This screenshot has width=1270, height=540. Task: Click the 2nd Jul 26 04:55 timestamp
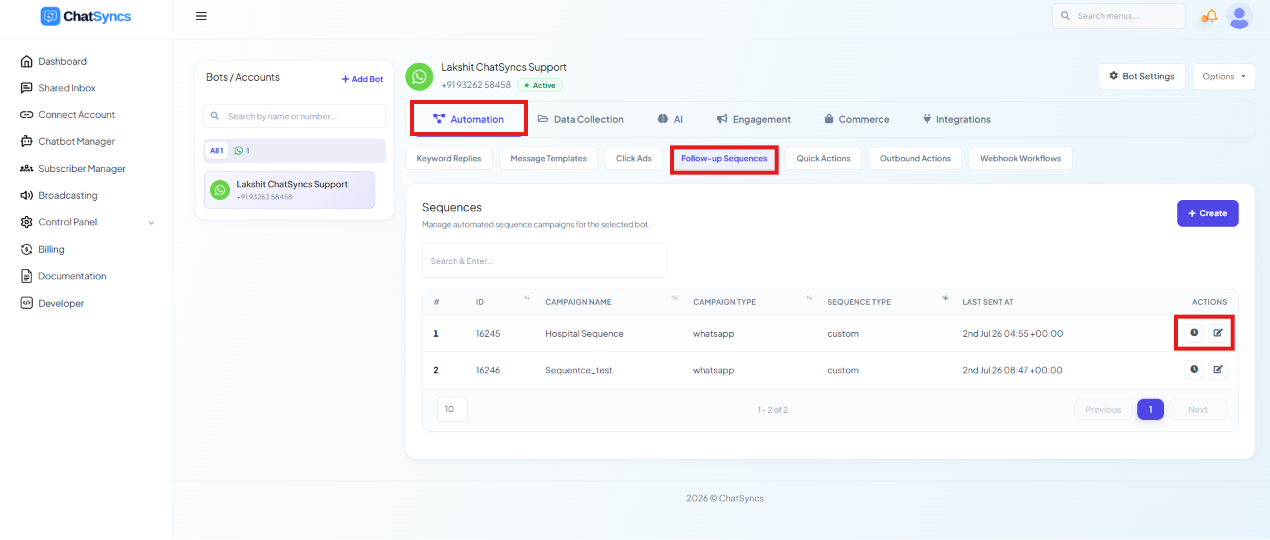[x=1013, y=333]
